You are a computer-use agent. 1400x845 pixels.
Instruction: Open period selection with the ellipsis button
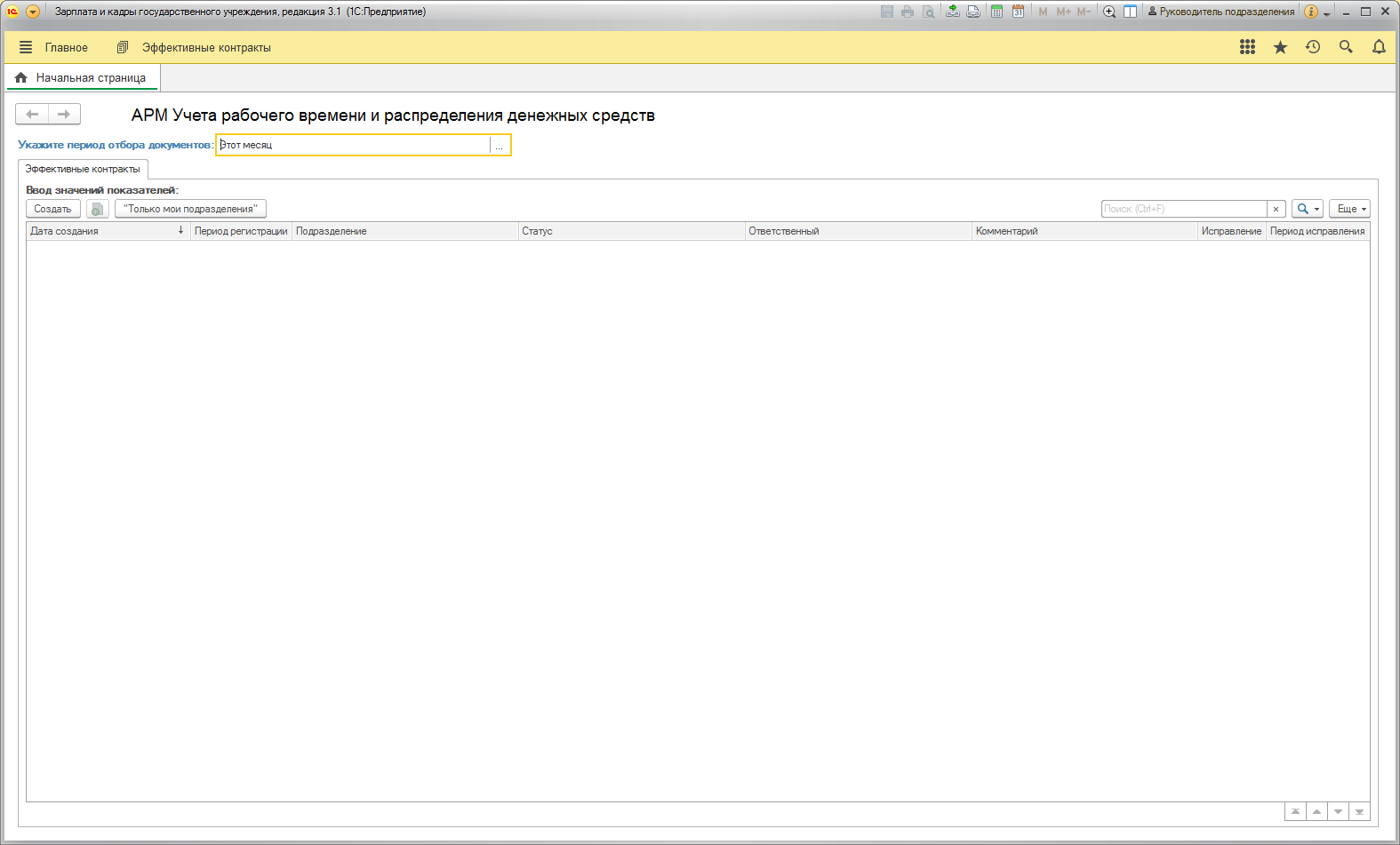pos(500,145)
